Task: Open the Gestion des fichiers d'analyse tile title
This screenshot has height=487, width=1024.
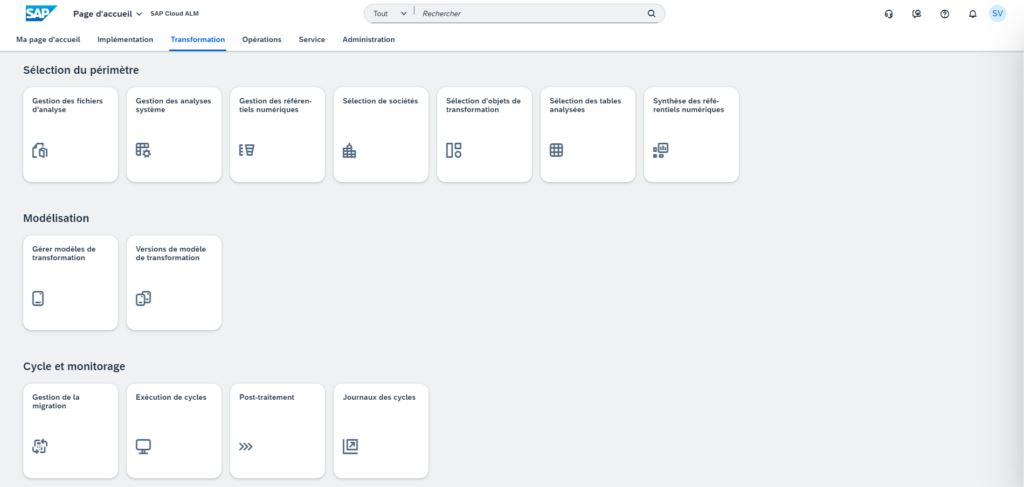Action: (x=67, y=105)
